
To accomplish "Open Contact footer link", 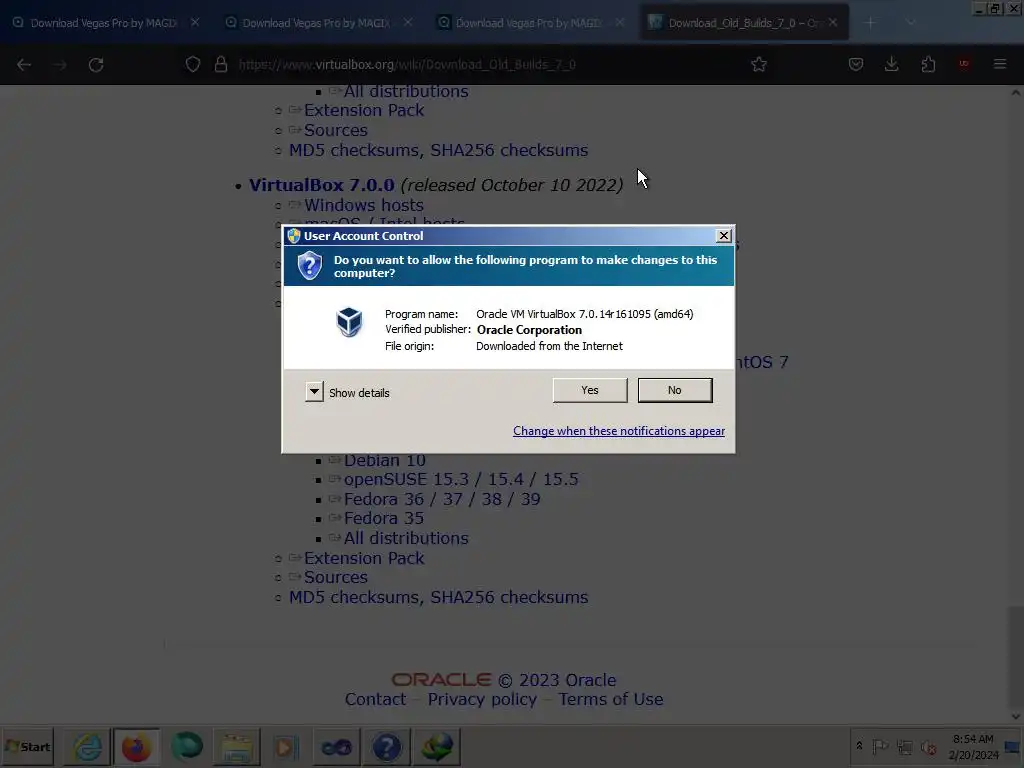I will [x=375, y=699].
